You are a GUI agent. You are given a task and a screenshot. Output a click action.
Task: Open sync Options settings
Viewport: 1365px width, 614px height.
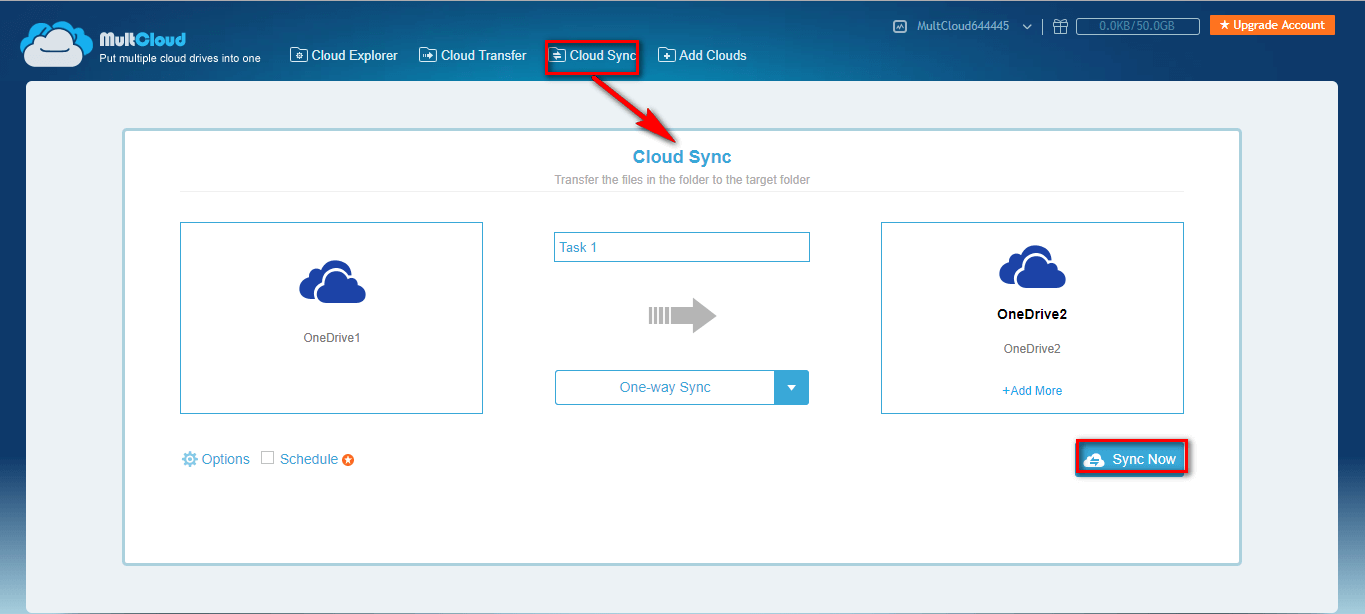(x=216, y=459)
